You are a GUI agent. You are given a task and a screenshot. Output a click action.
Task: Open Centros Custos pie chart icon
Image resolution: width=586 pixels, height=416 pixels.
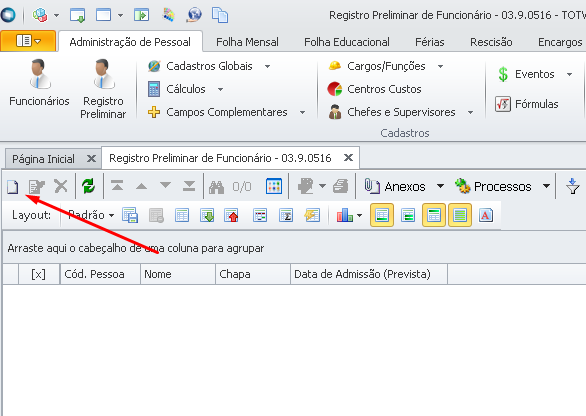(x=335, y=89)
